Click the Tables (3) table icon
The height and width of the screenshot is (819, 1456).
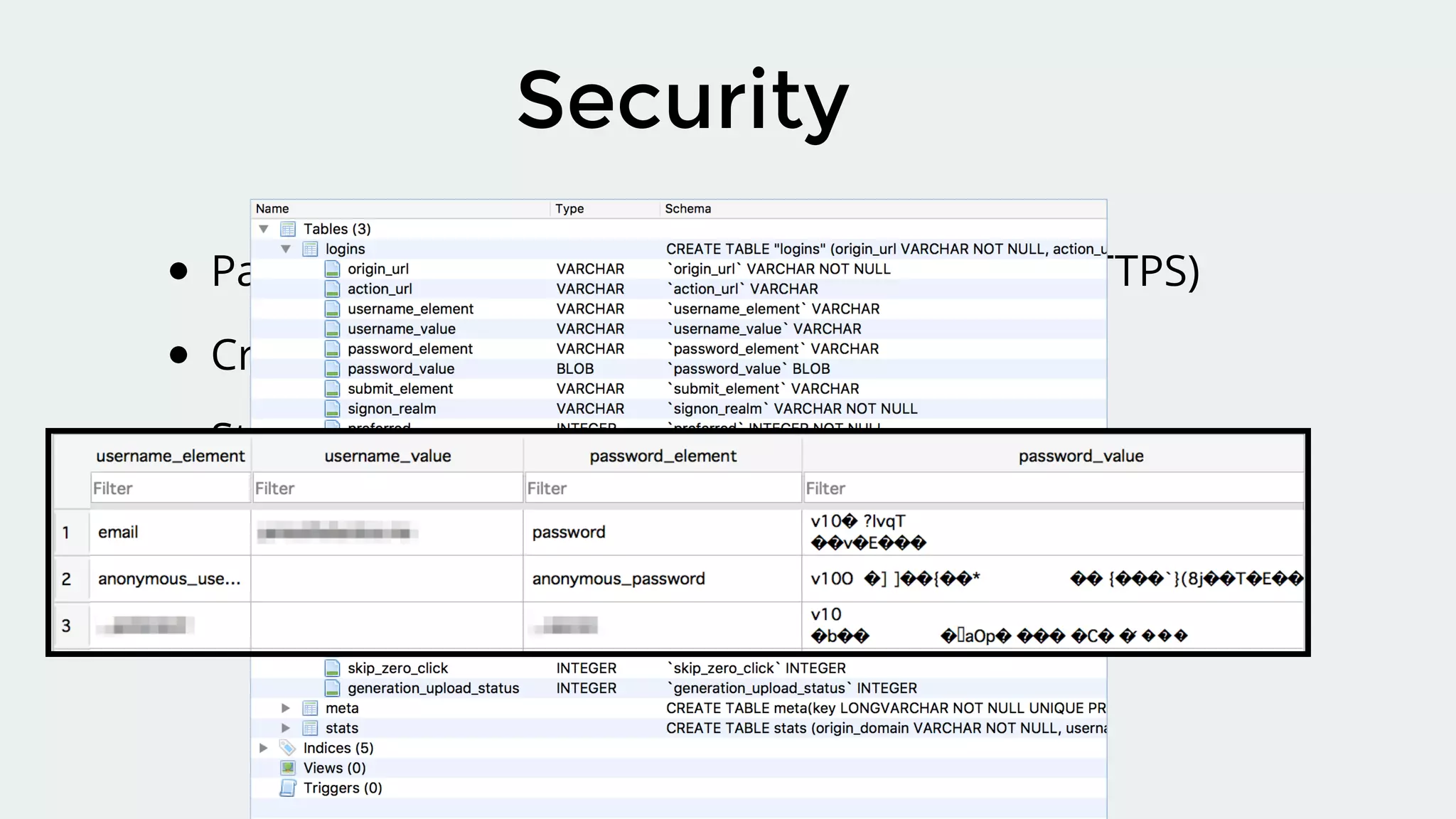[288, 229]
